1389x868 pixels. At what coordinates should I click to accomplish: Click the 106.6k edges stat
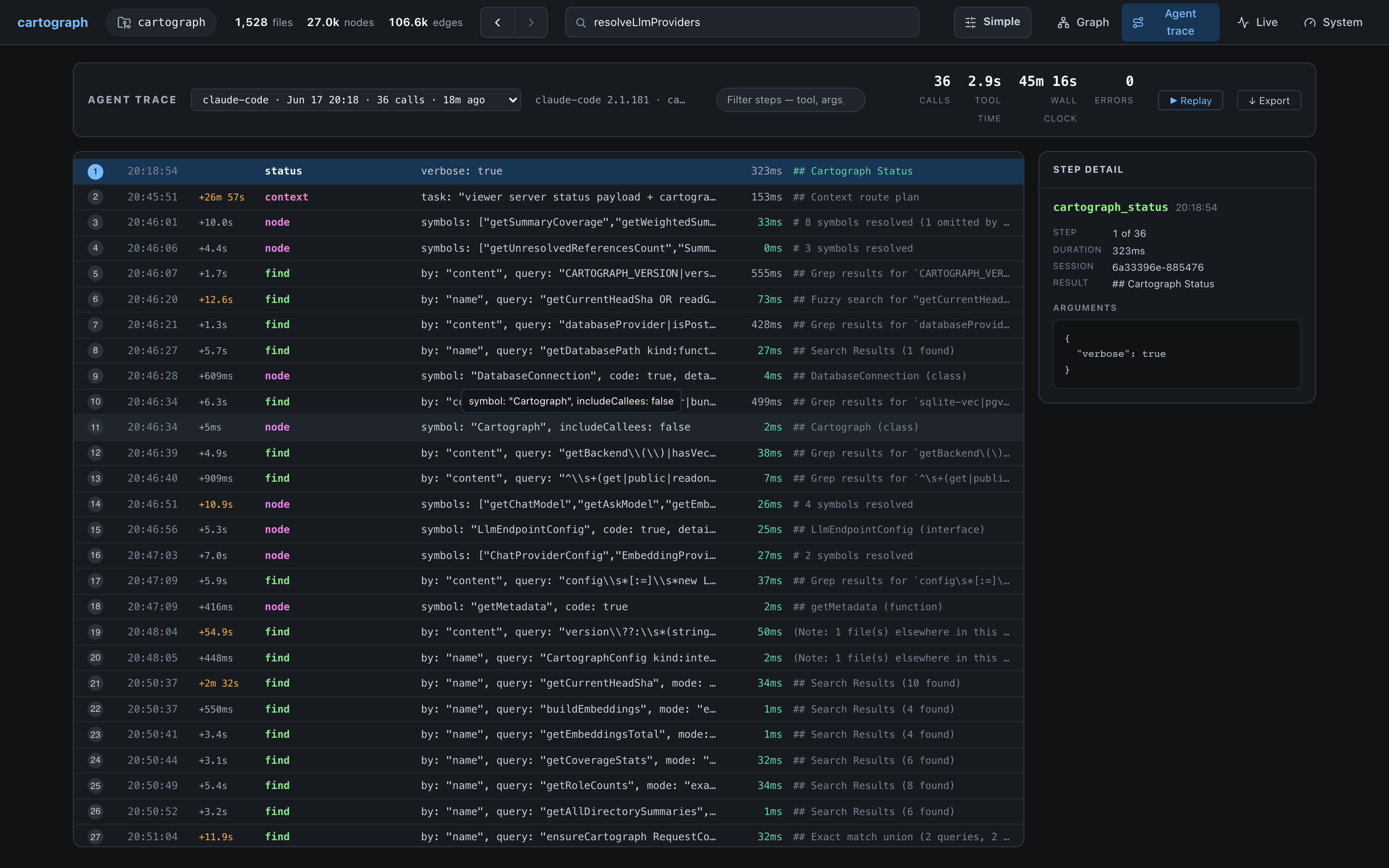click(x=425, y=23)
